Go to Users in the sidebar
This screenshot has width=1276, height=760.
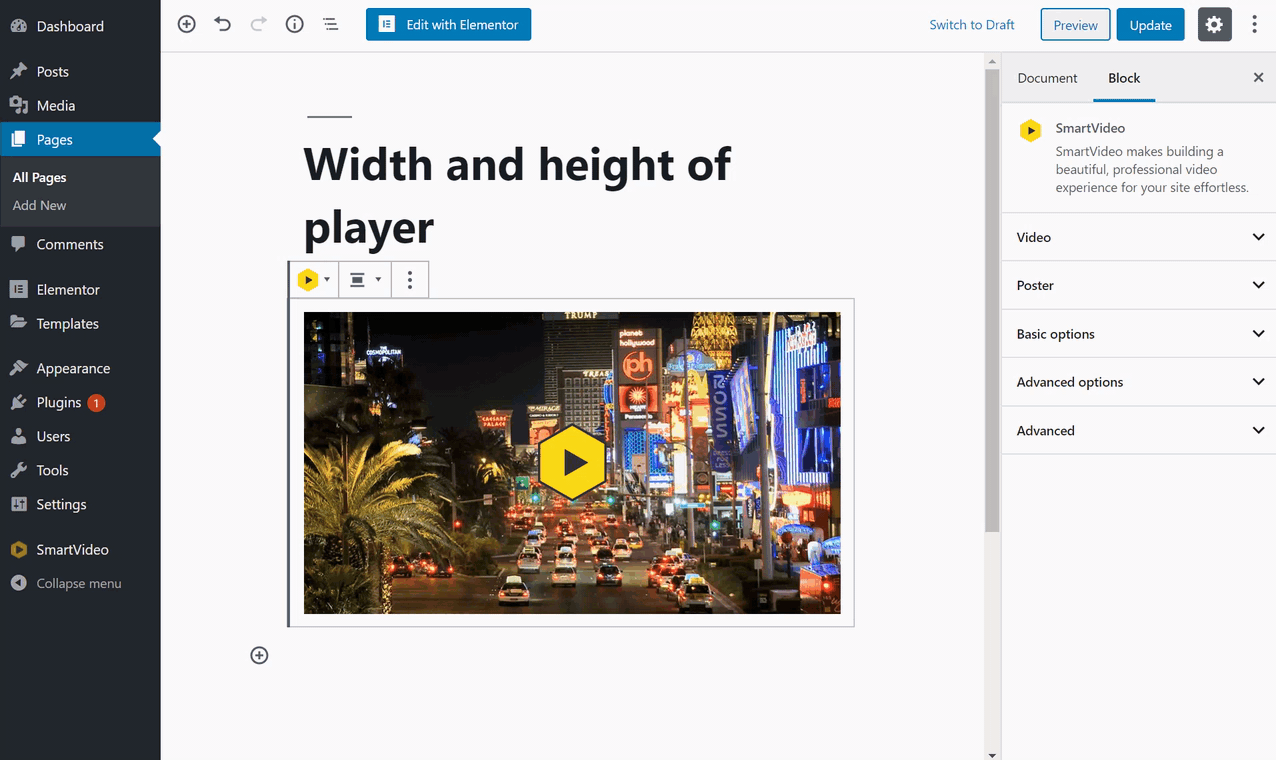coord(80,437)
